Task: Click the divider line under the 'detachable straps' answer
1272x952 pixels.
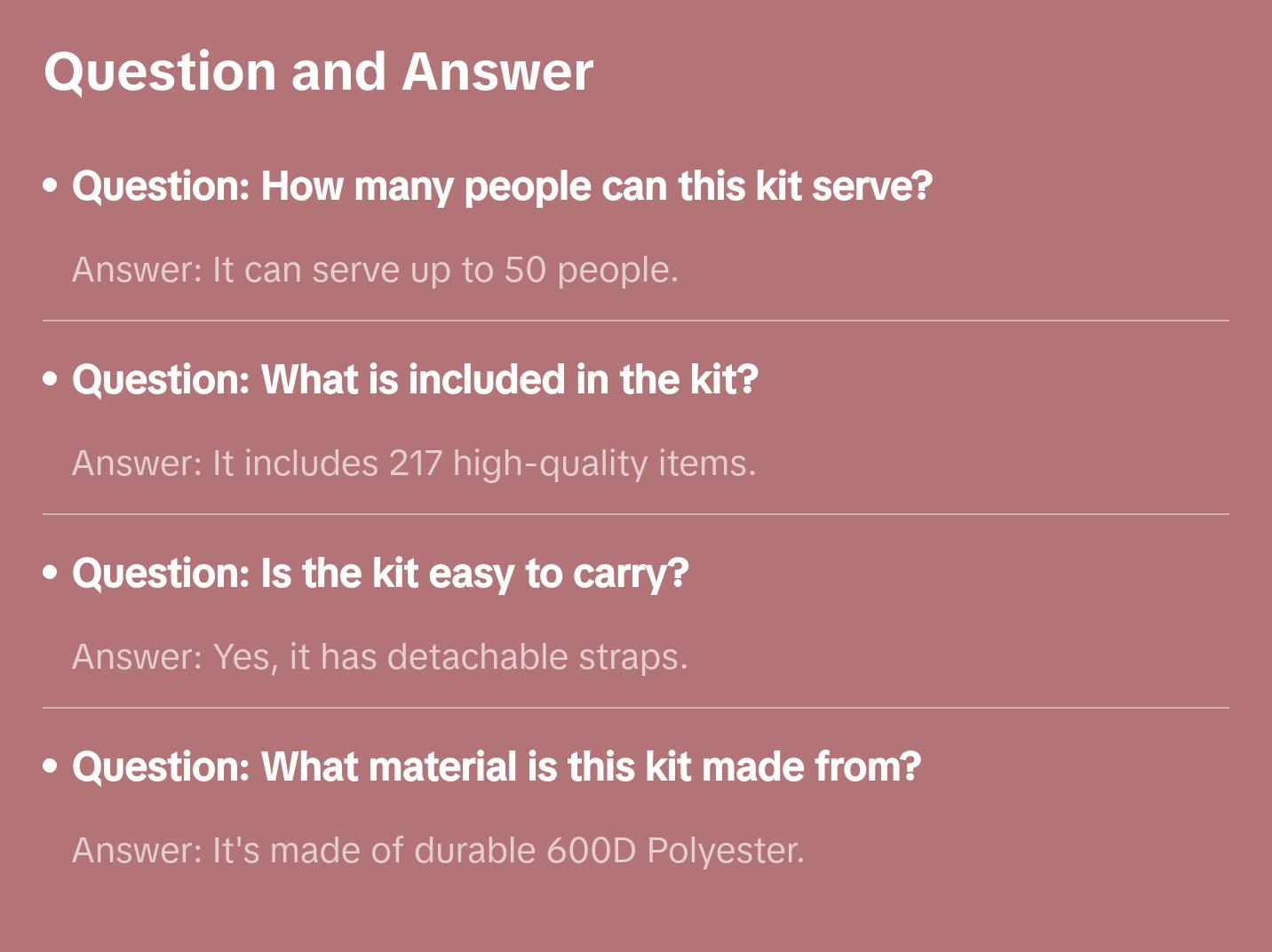Action: coord(636,708)
